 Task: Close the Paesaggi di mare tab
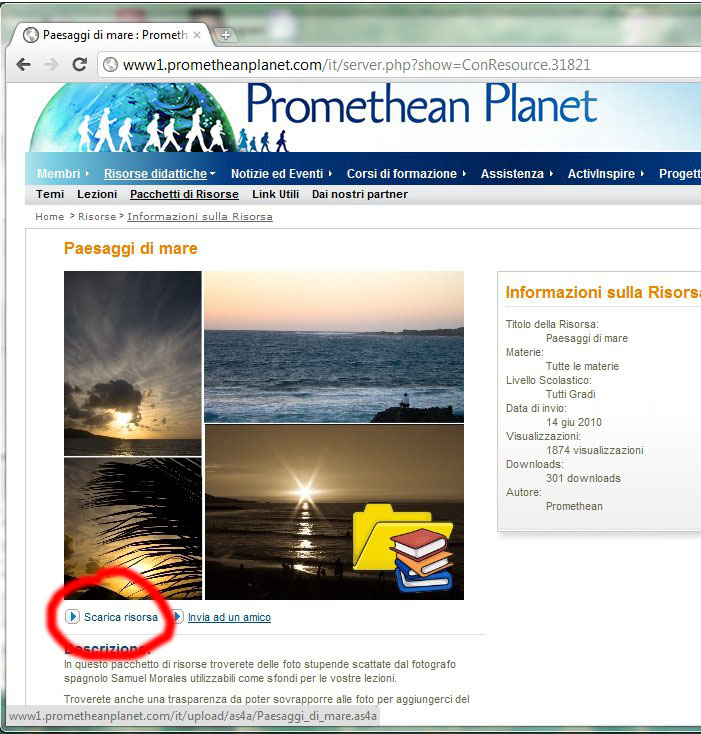[197, 35]
